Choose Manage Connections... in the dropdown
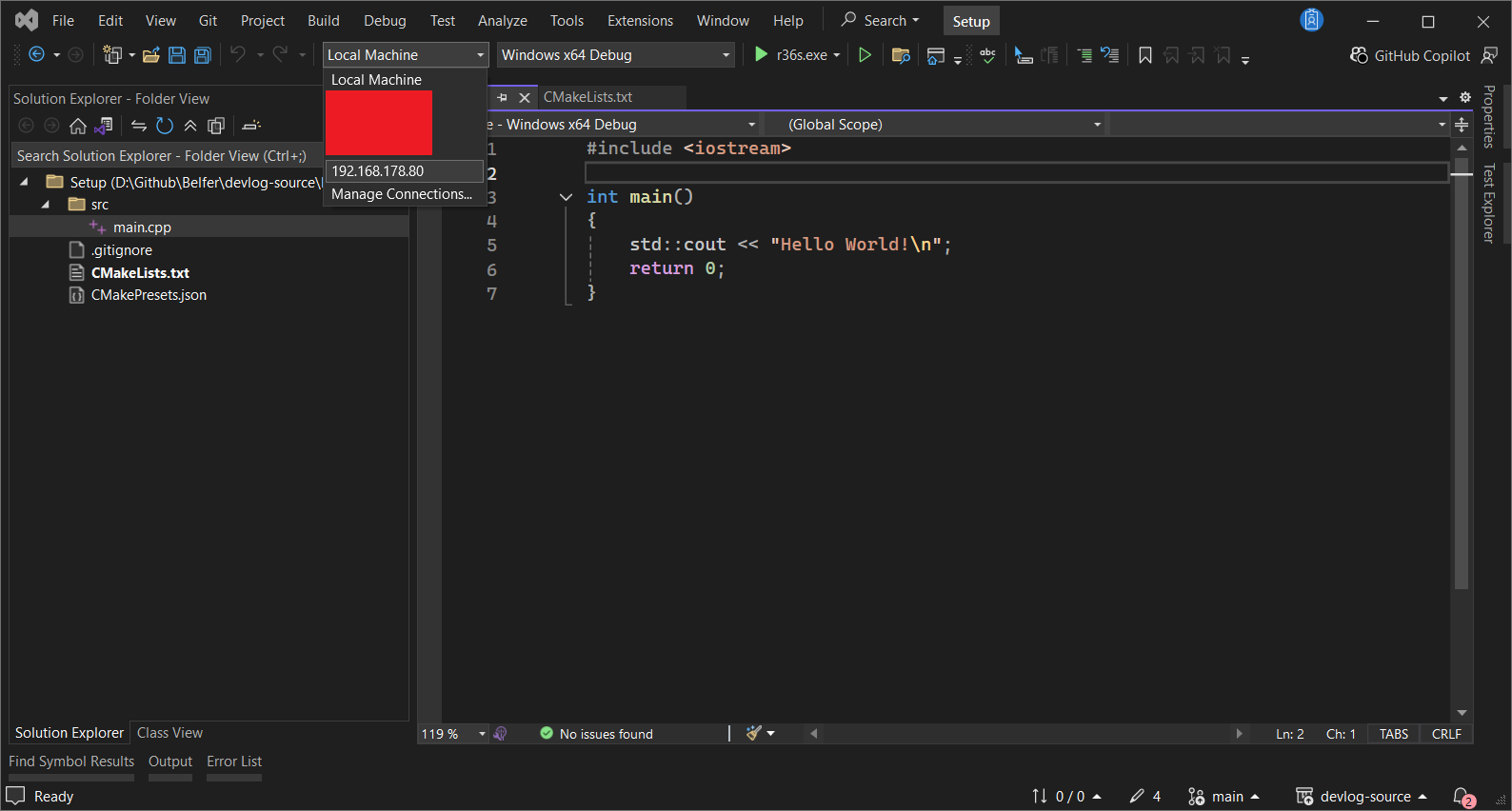 tap(405, 194)
